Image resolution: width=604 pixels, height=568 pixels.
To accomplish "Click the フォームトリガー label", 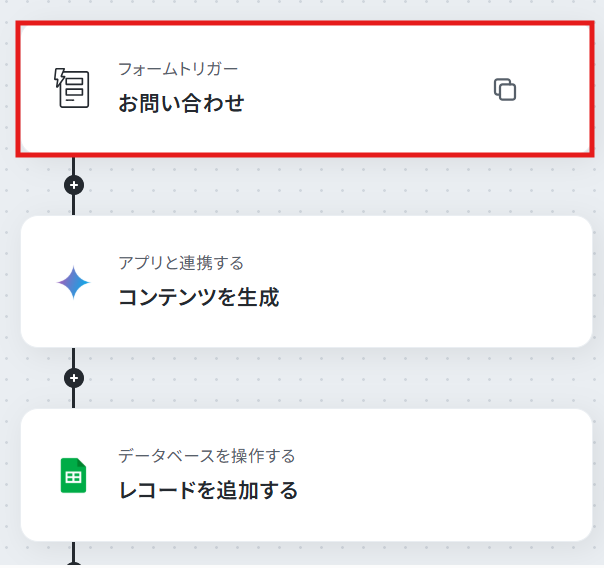I will click(178, 69).
